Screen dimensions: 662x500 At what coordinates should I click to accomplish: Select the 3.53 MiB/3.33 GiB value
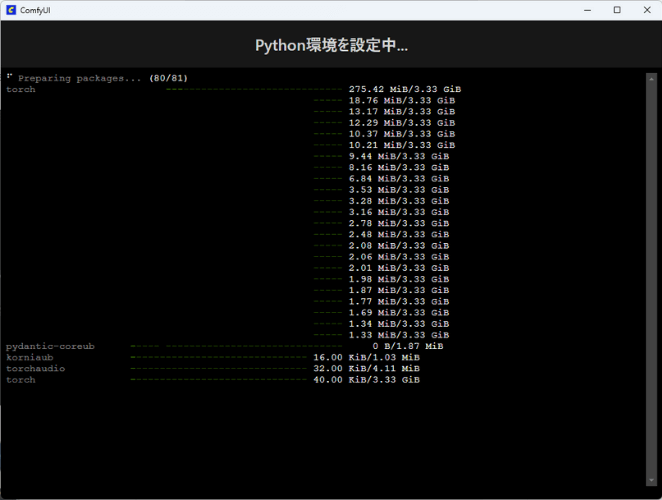399,190
